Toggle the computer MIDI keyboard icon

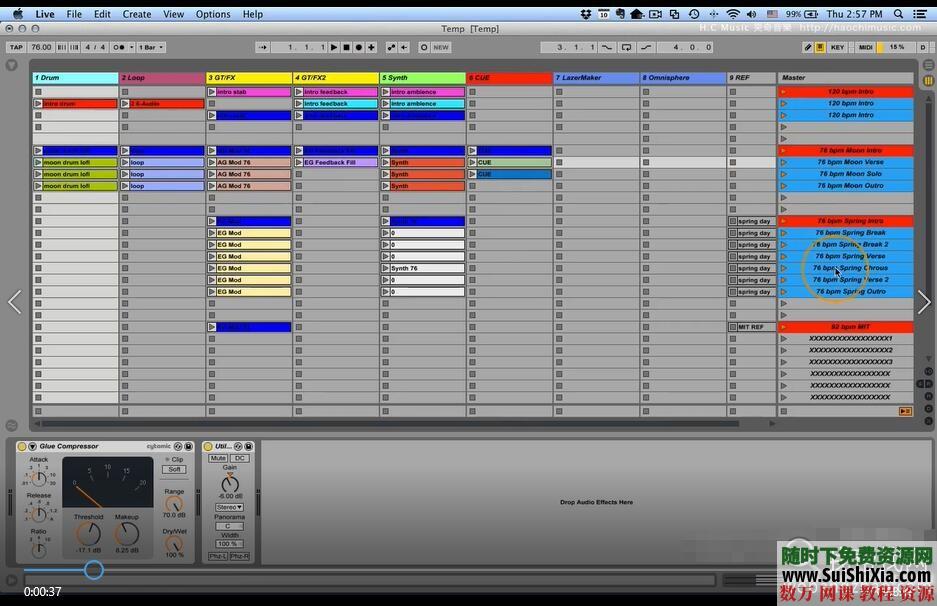point(820,47)
